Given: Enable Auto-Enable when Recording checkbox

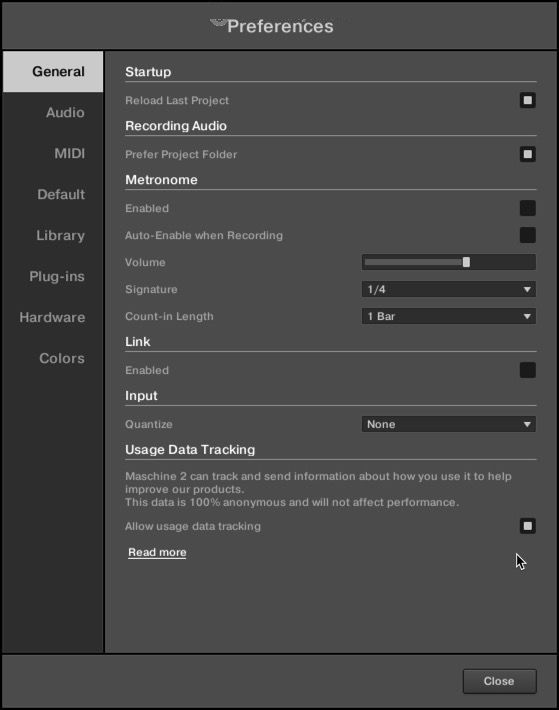Looking at the screenshot, I should [x=527, y=235].
